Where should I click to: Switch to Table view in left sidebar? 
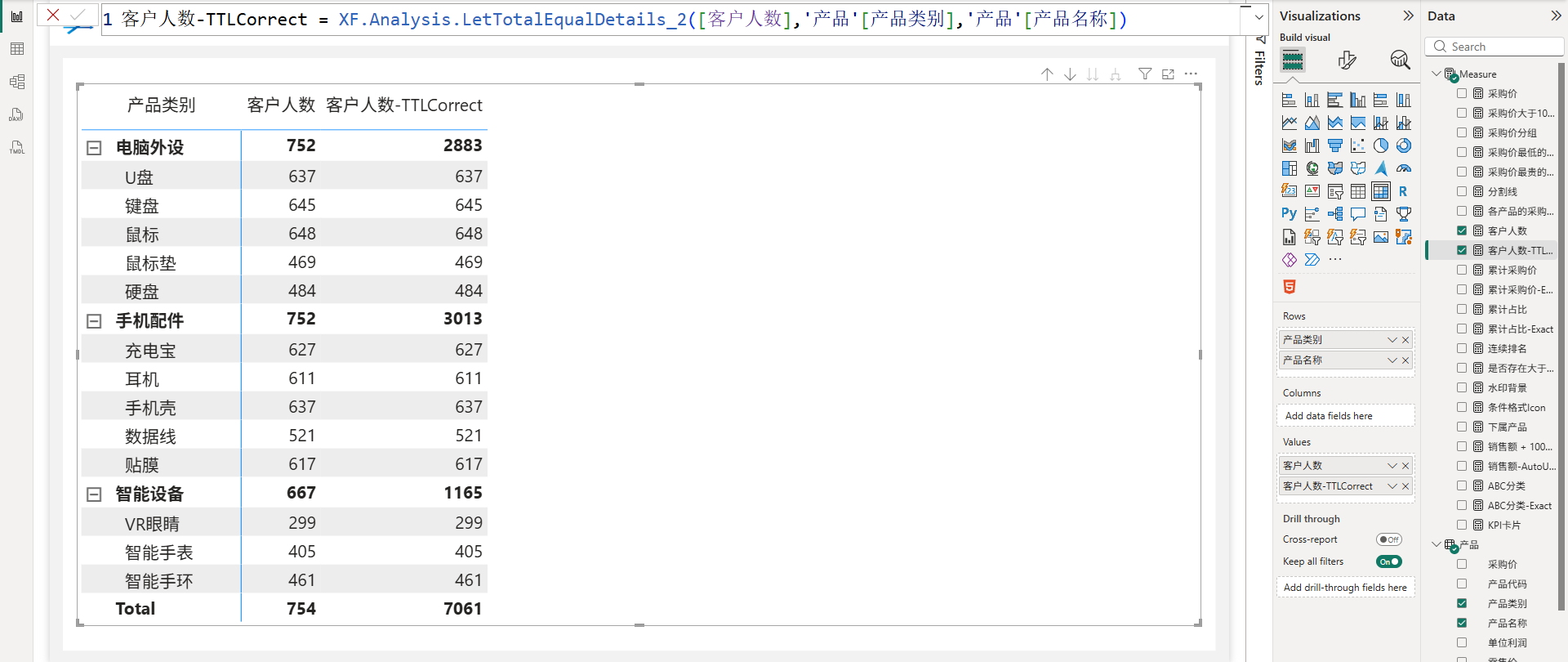pos(16,49)
